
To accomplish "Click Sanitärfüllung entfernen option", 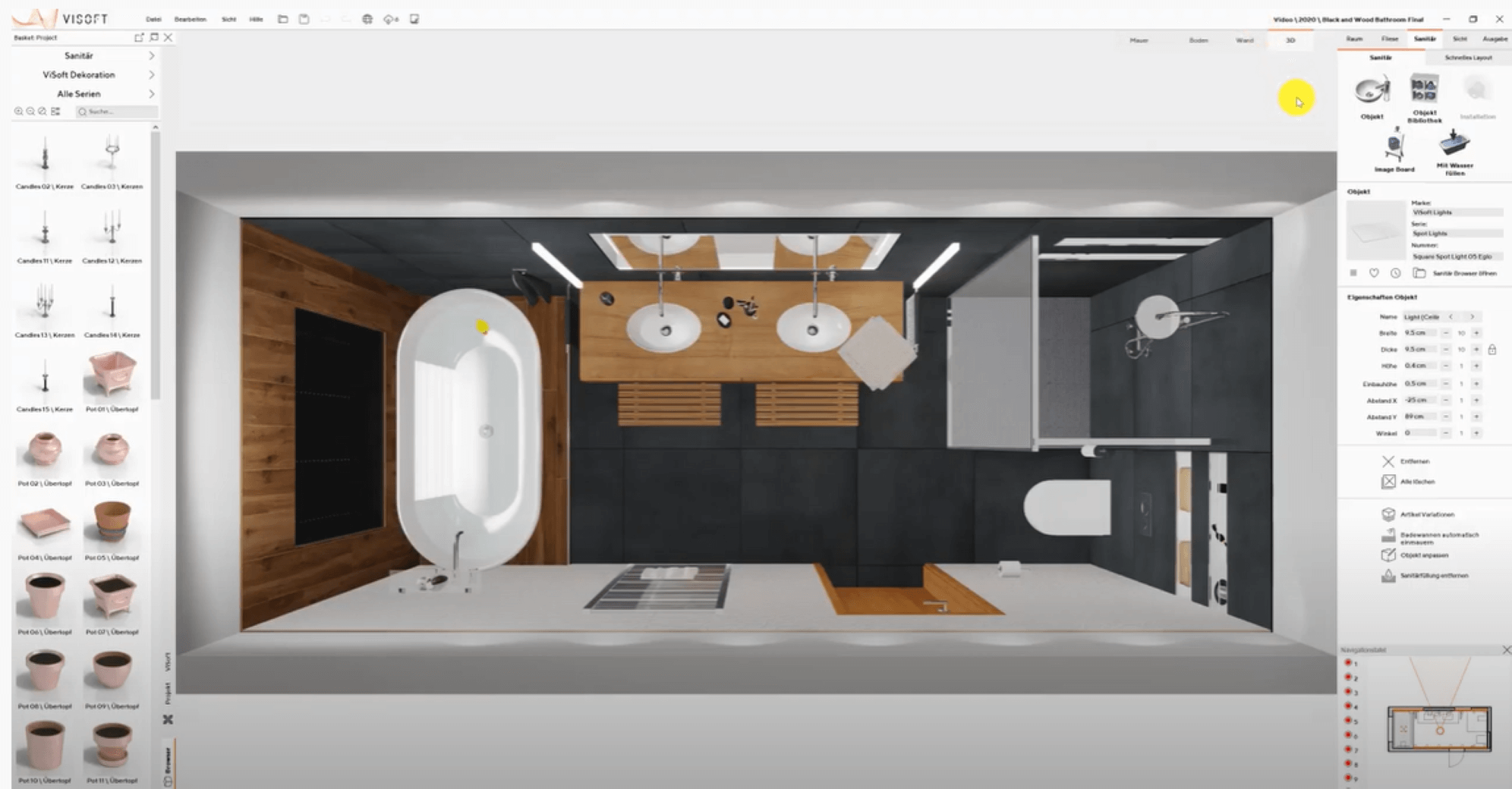I will 1425,576.
